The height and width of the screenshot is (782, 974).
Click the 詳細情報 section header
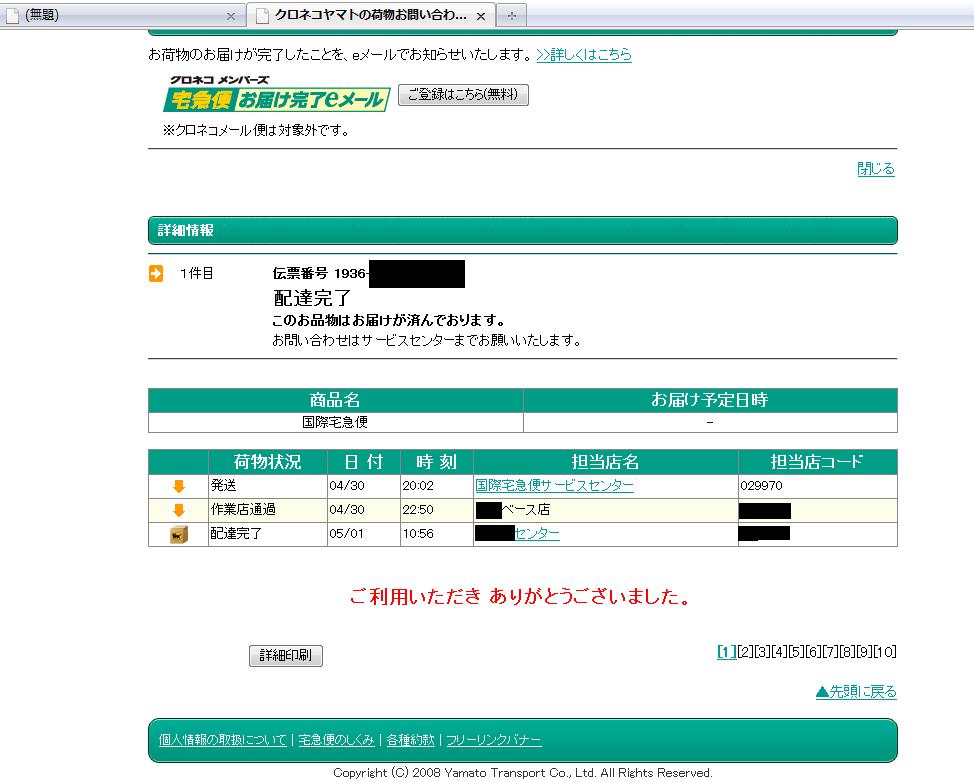click(x=522, y=230)
